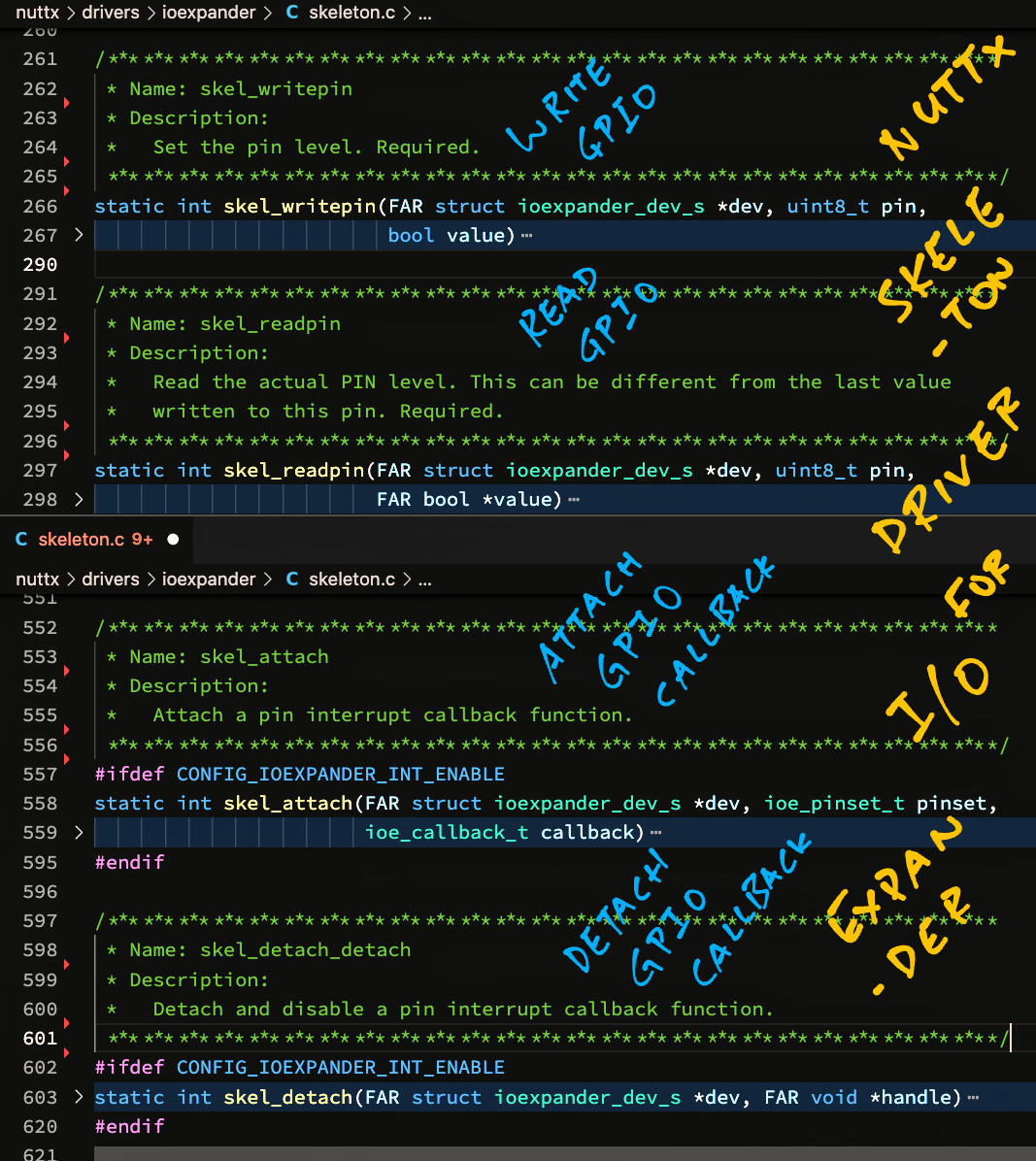Click CONFIG_IOEXPANDER_INT_ENABLE on line 602
This screenshot has height=1161, width=1036.
point(341,1069)
